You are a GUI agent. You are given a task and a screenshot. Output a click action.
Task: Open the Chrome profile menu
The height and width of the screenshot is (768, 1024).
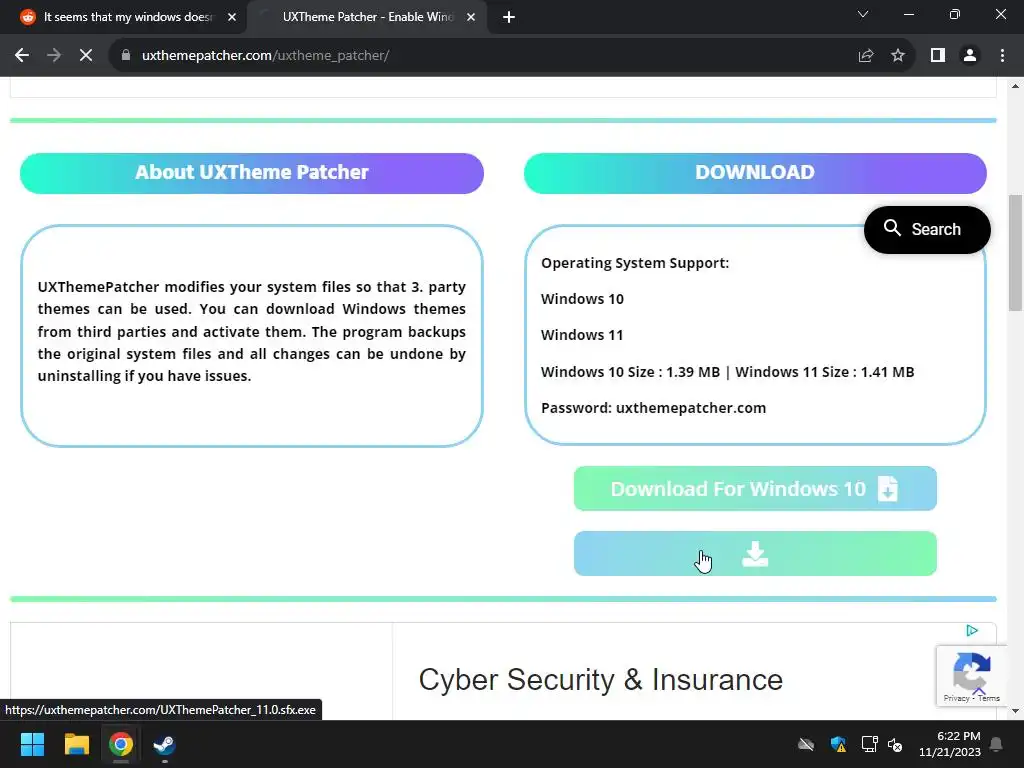pyautogui.click(x=970, y=56)
